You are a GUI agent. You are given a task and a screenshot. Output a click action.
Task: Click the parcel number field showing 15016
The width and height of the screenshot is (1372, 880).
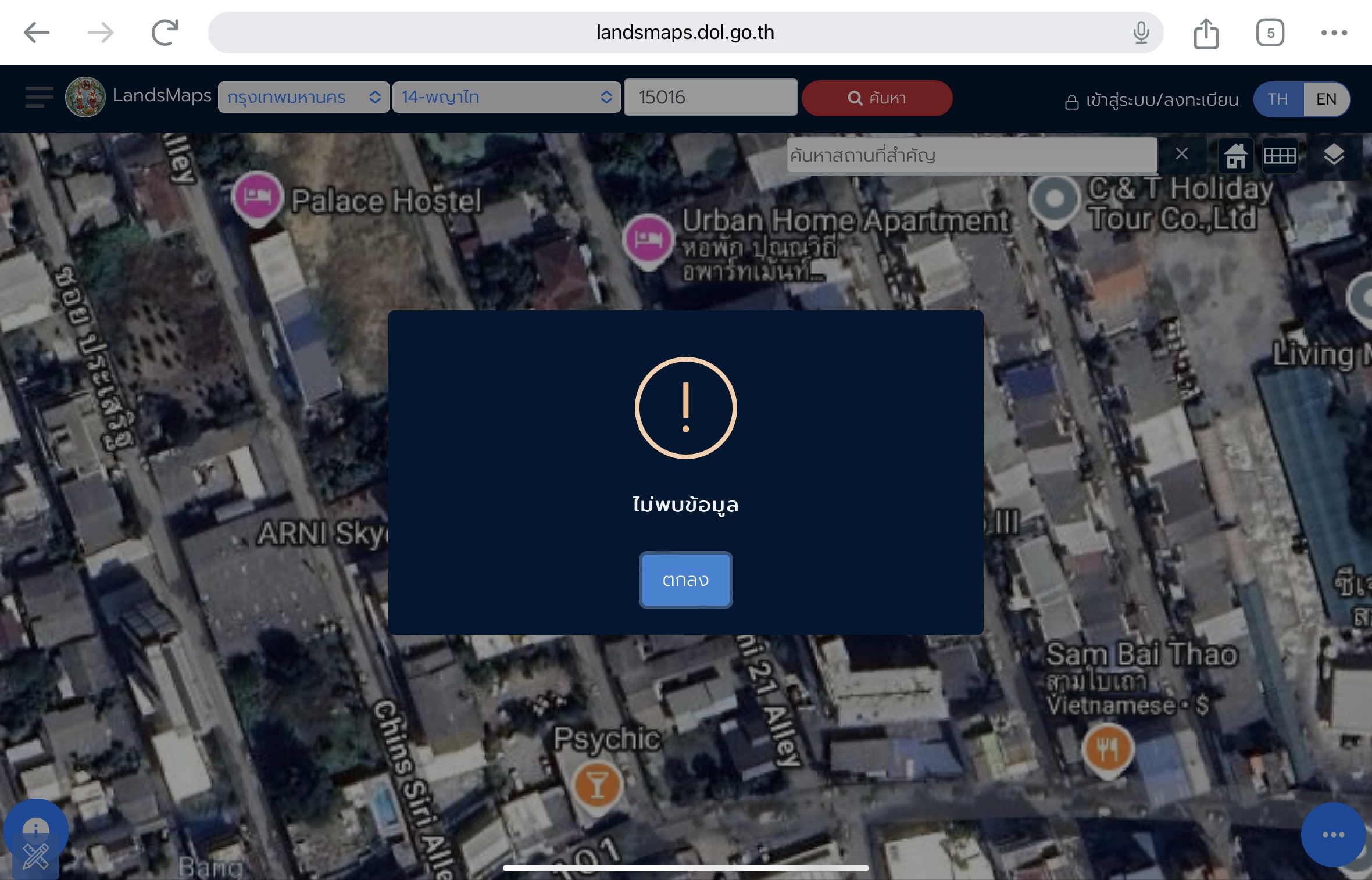(x=710, y=97)
